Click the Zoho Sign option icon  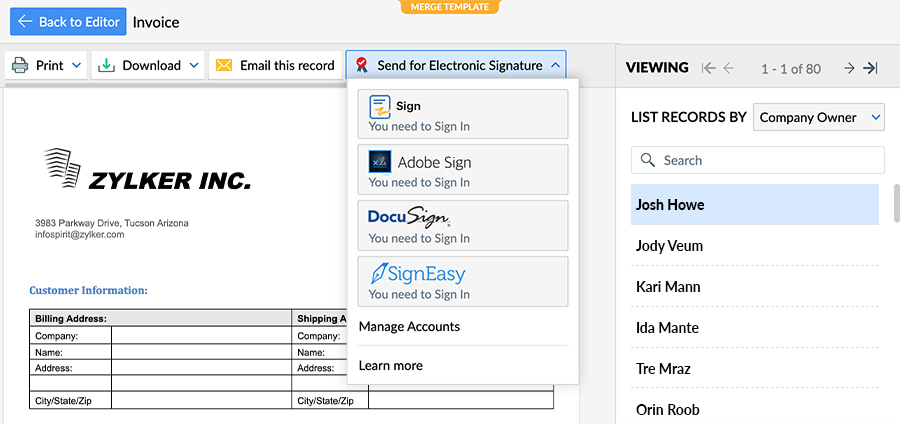(x=380, y=106)
